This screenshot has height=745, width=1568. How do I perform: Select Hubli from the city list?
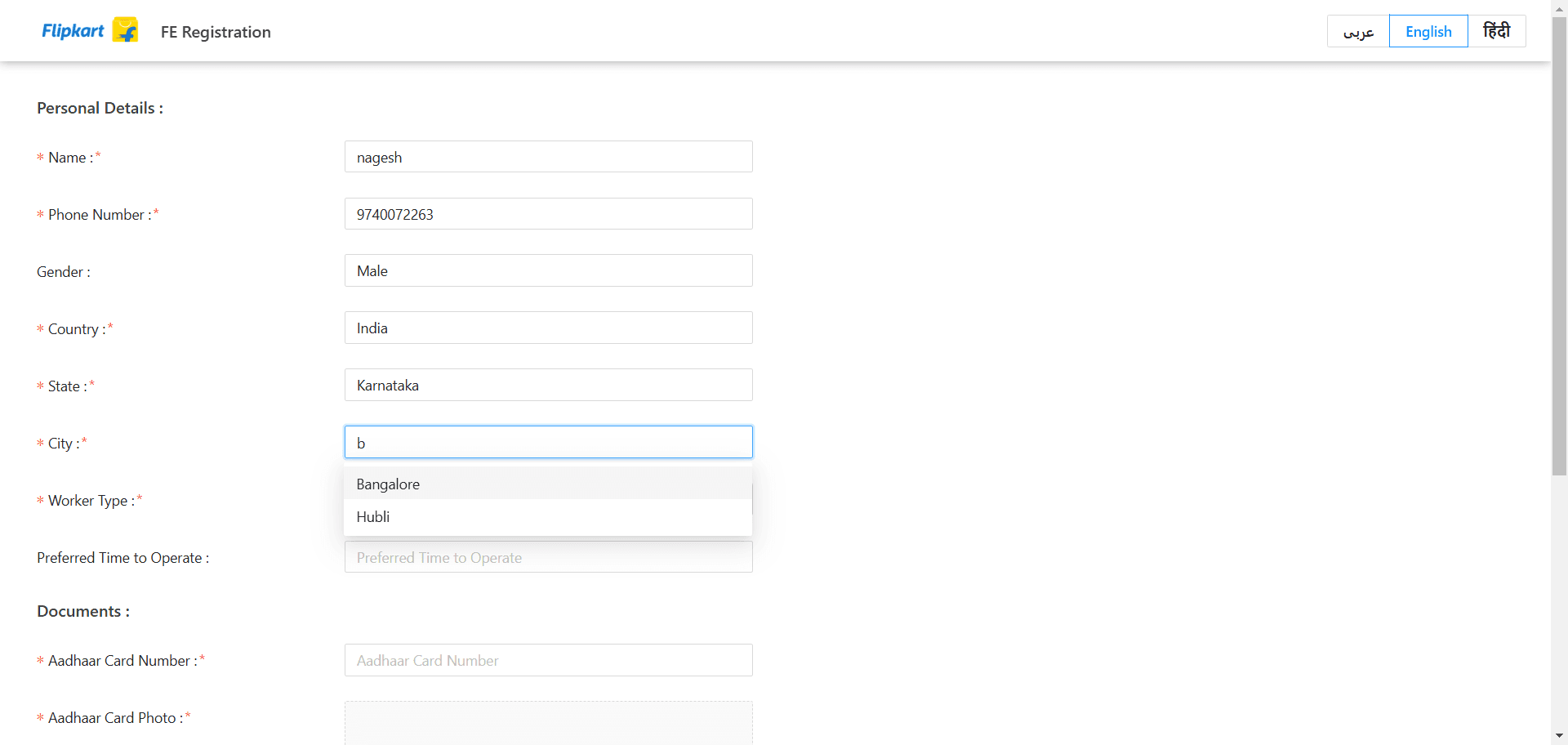click(548, 516)
